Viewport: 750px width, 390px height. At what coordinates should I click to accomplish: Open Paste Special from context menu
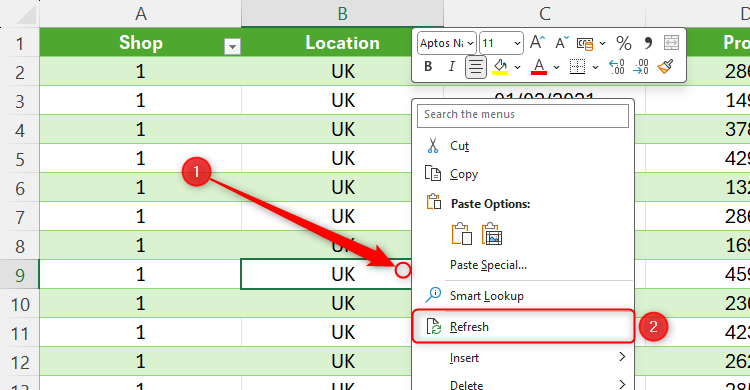(523, 265)
